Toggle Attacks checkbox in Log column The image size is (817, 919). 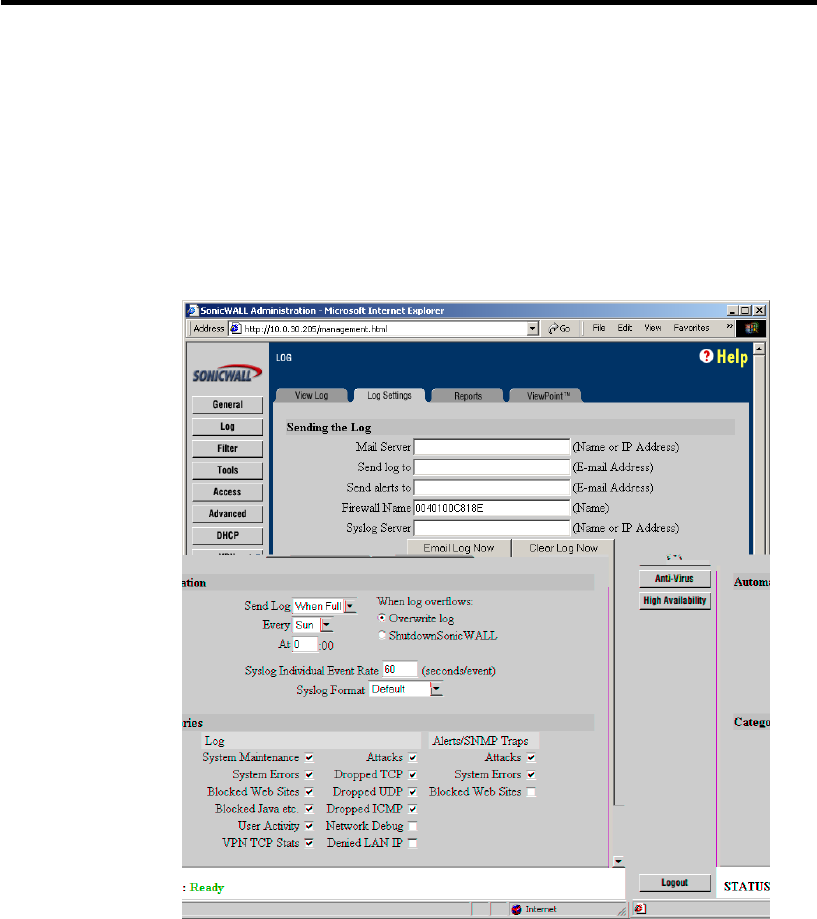click(x=413, y=757)
